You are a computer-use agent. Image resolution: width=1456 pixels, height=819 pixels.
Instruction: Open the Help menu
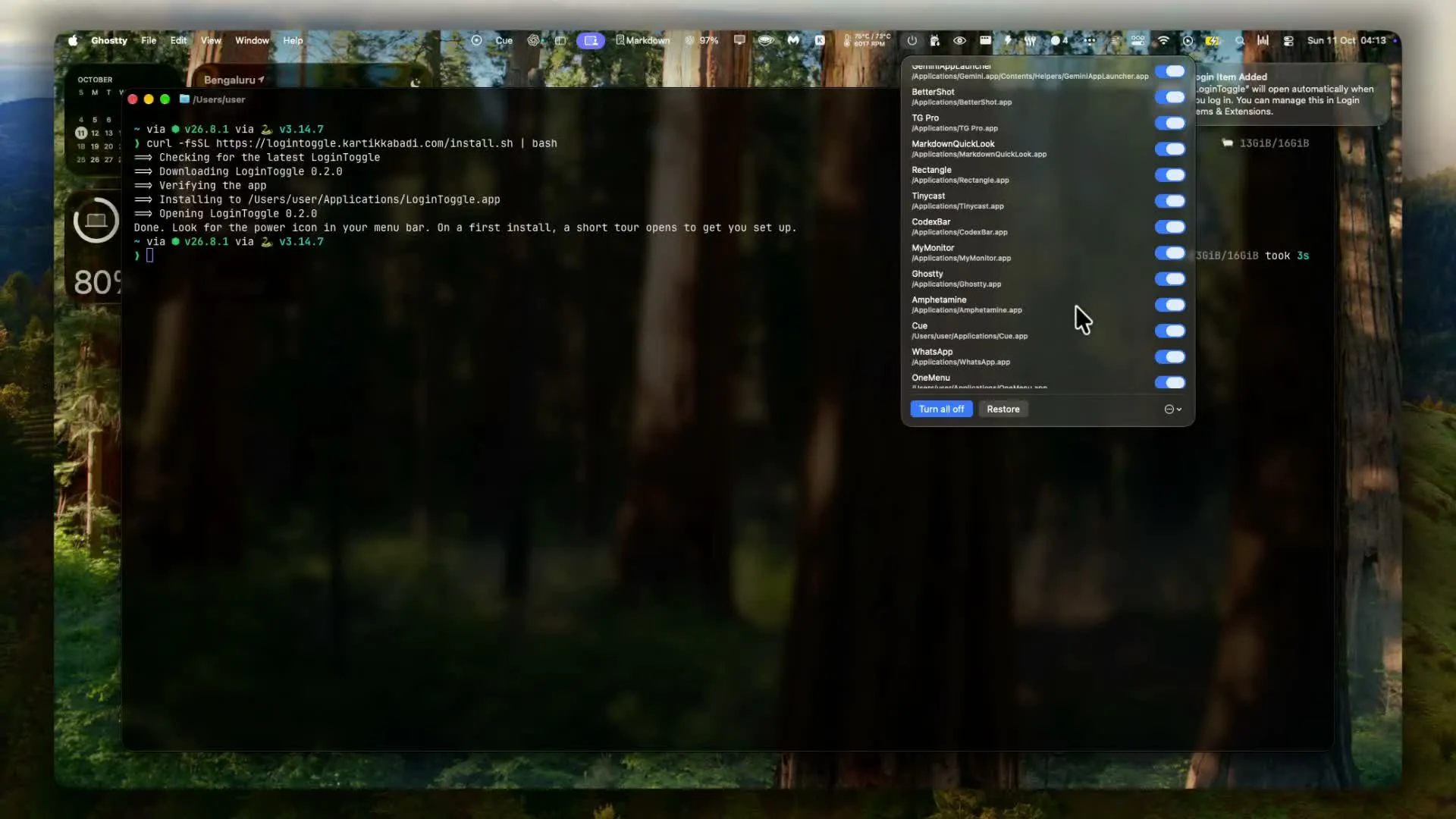click(293, 40)
